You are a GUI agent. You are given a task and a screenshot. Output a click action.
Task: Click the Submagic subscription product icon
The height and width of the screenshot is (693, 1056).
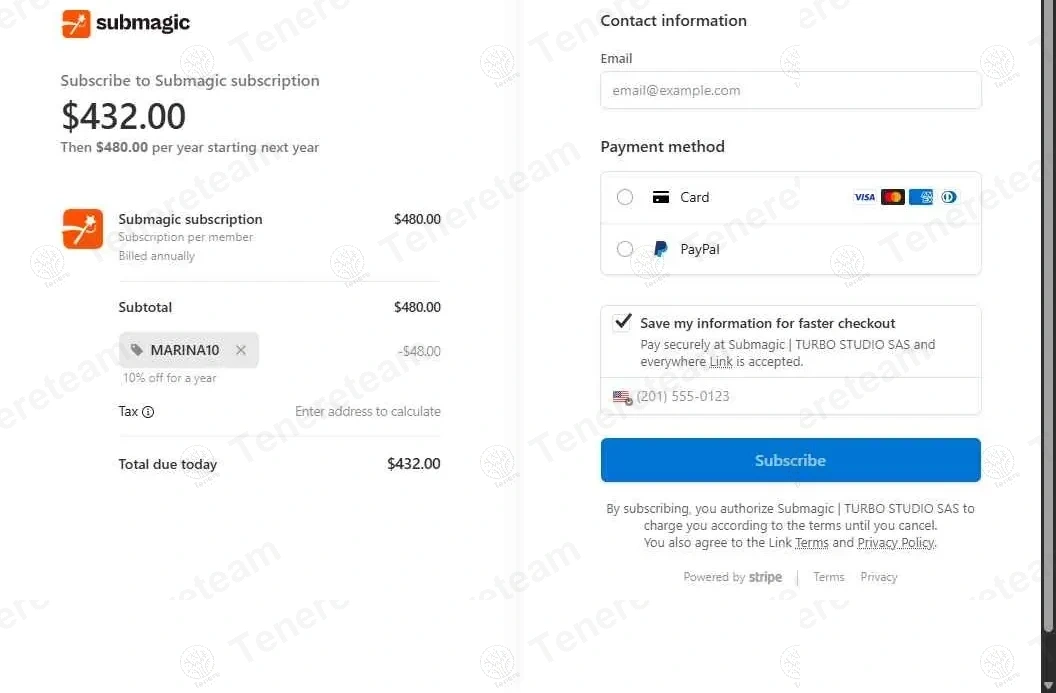pos(82,229)
